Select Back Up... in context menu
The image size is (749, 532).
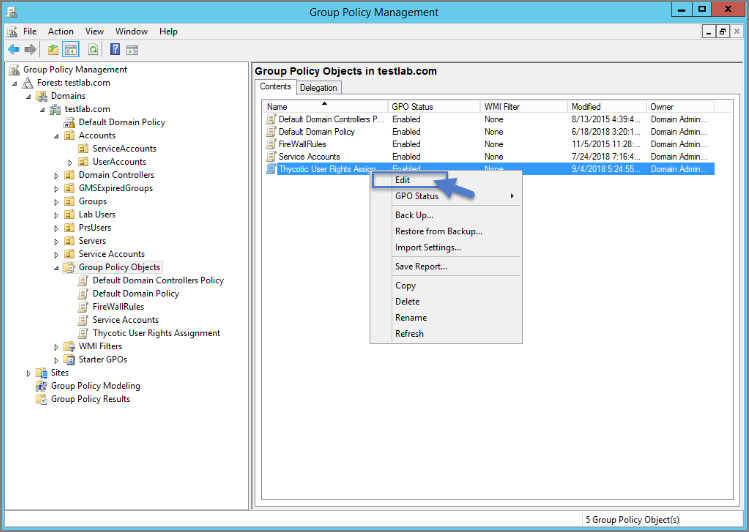click(414, 215)
